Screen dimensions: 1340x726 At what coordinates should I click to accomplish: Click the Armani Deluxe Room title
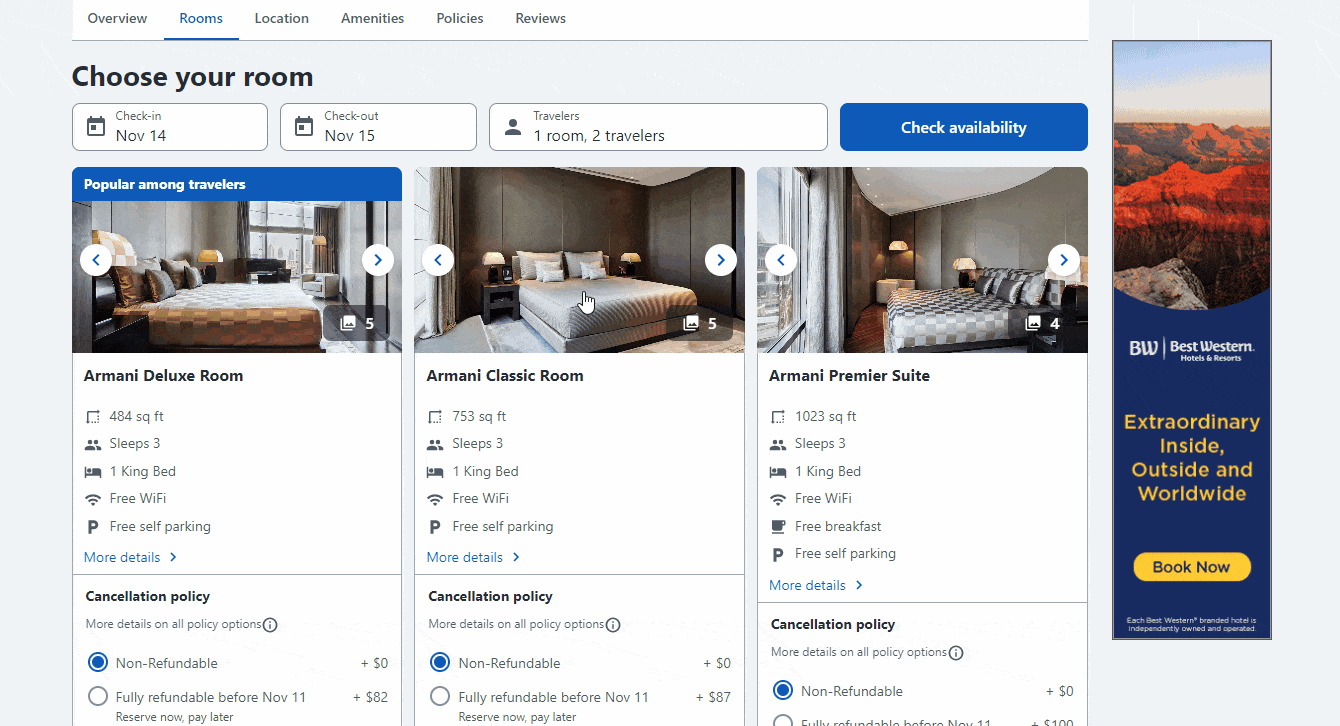(164, 376)
